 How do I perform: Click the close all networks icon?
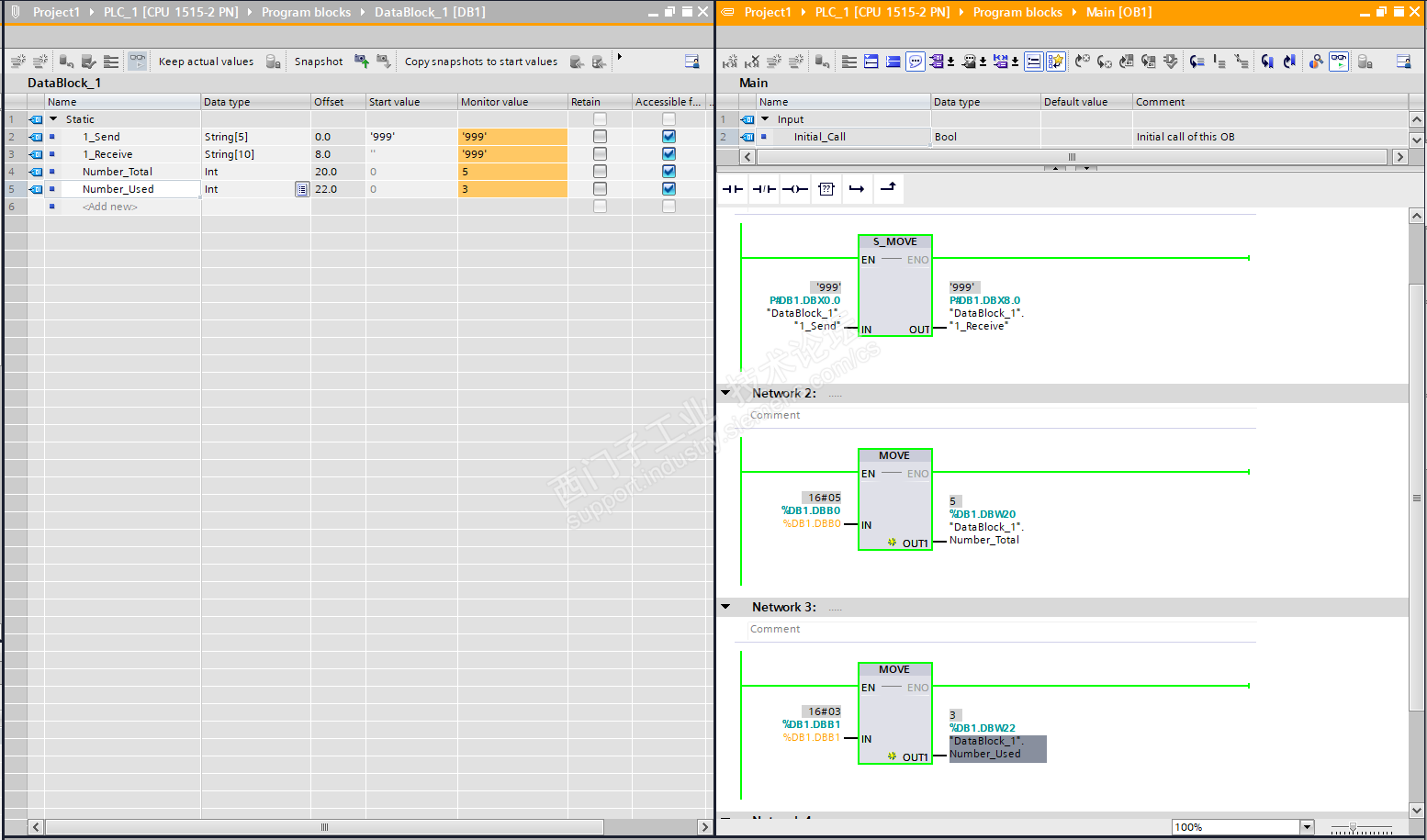pyautogui.click(x=893, y=62)
